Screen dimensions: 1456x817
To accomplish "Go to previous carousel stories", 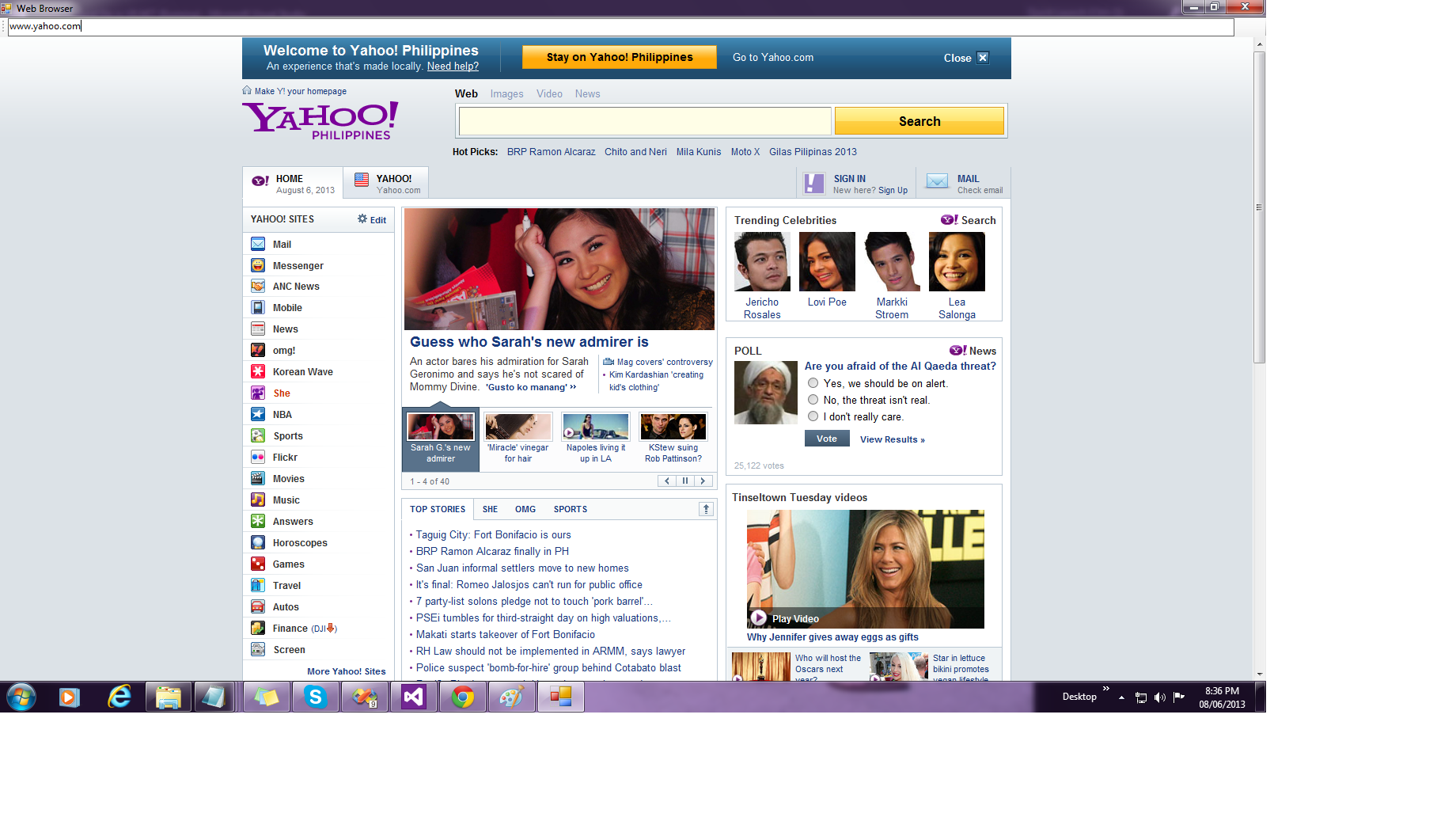I will pos(667,481).
